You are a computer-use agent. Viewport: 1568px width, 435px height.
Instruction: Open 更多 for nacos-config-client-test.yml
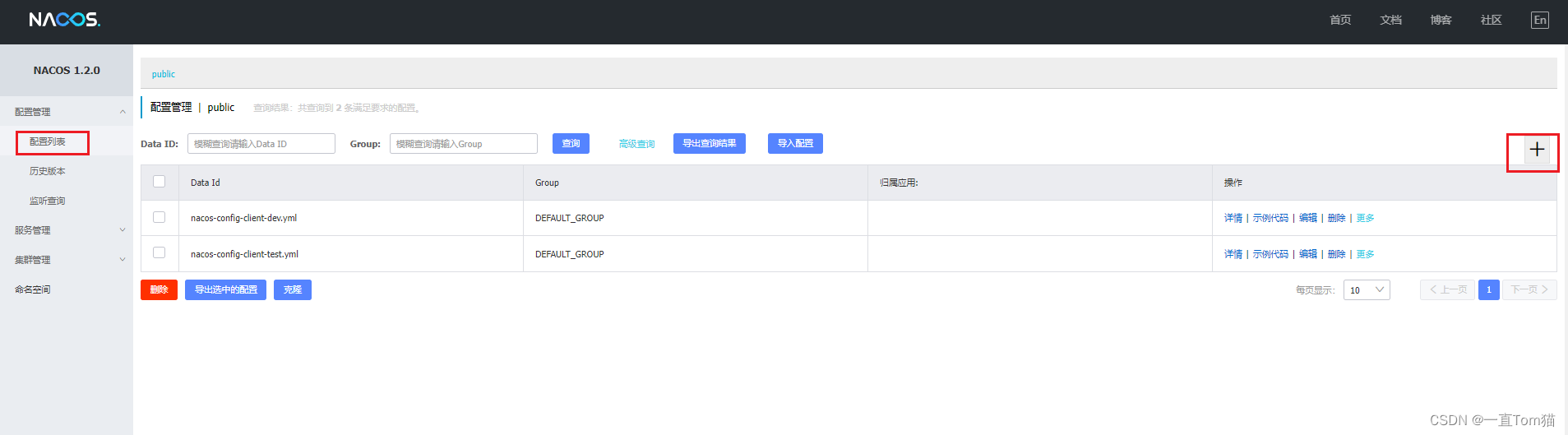point(1366,254)
